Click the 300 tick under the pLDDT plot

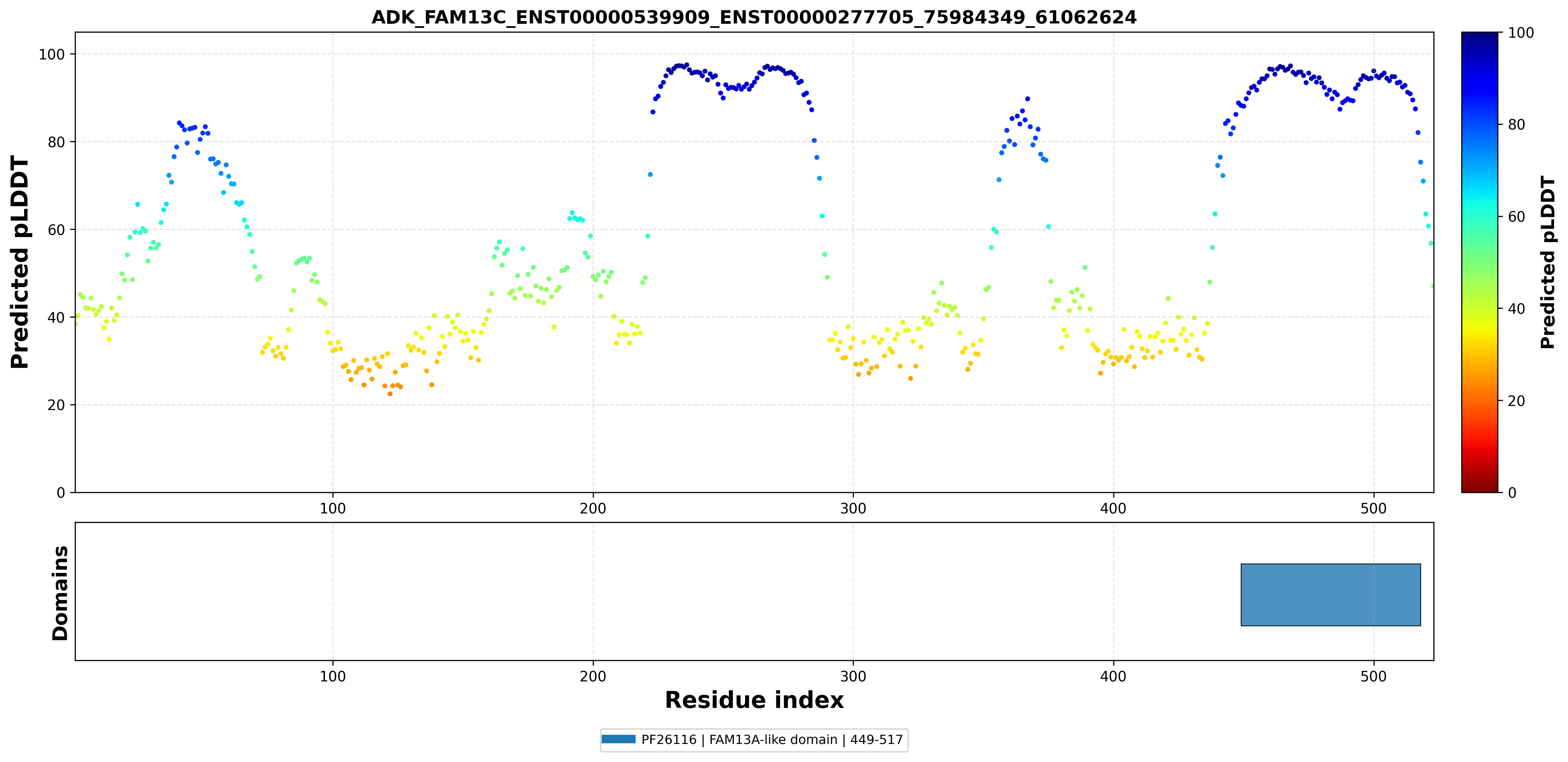tap(853, 509)
